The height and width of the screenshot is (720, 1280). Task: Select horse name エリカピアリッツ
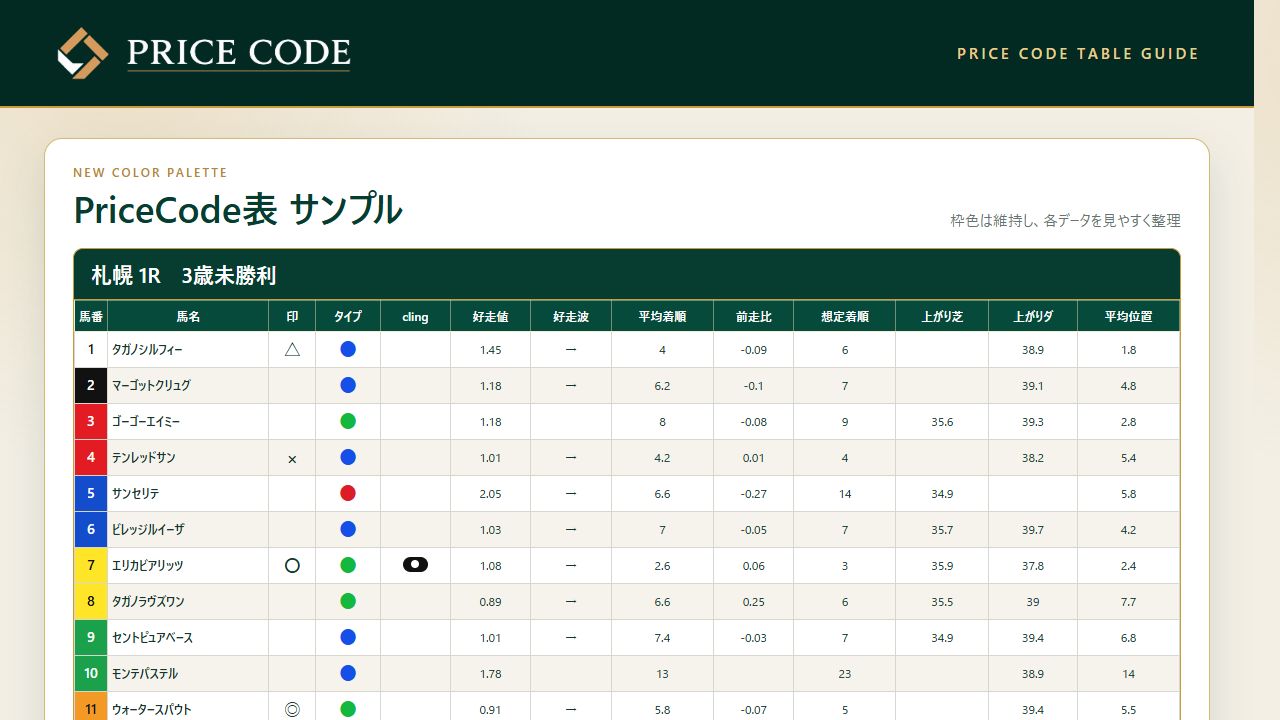[x=148, y=566]
